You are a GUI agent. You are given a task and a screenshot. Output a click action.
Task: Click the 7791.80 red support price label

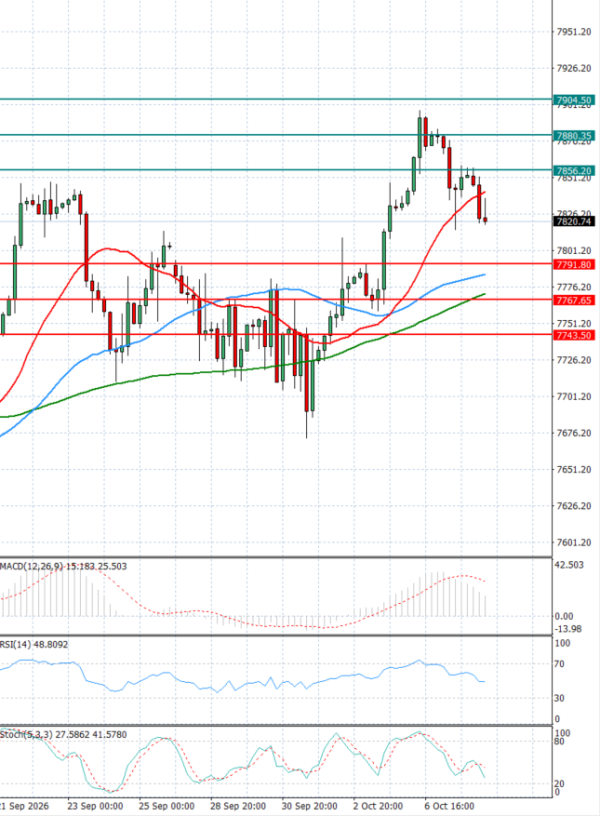click(574, 264)
